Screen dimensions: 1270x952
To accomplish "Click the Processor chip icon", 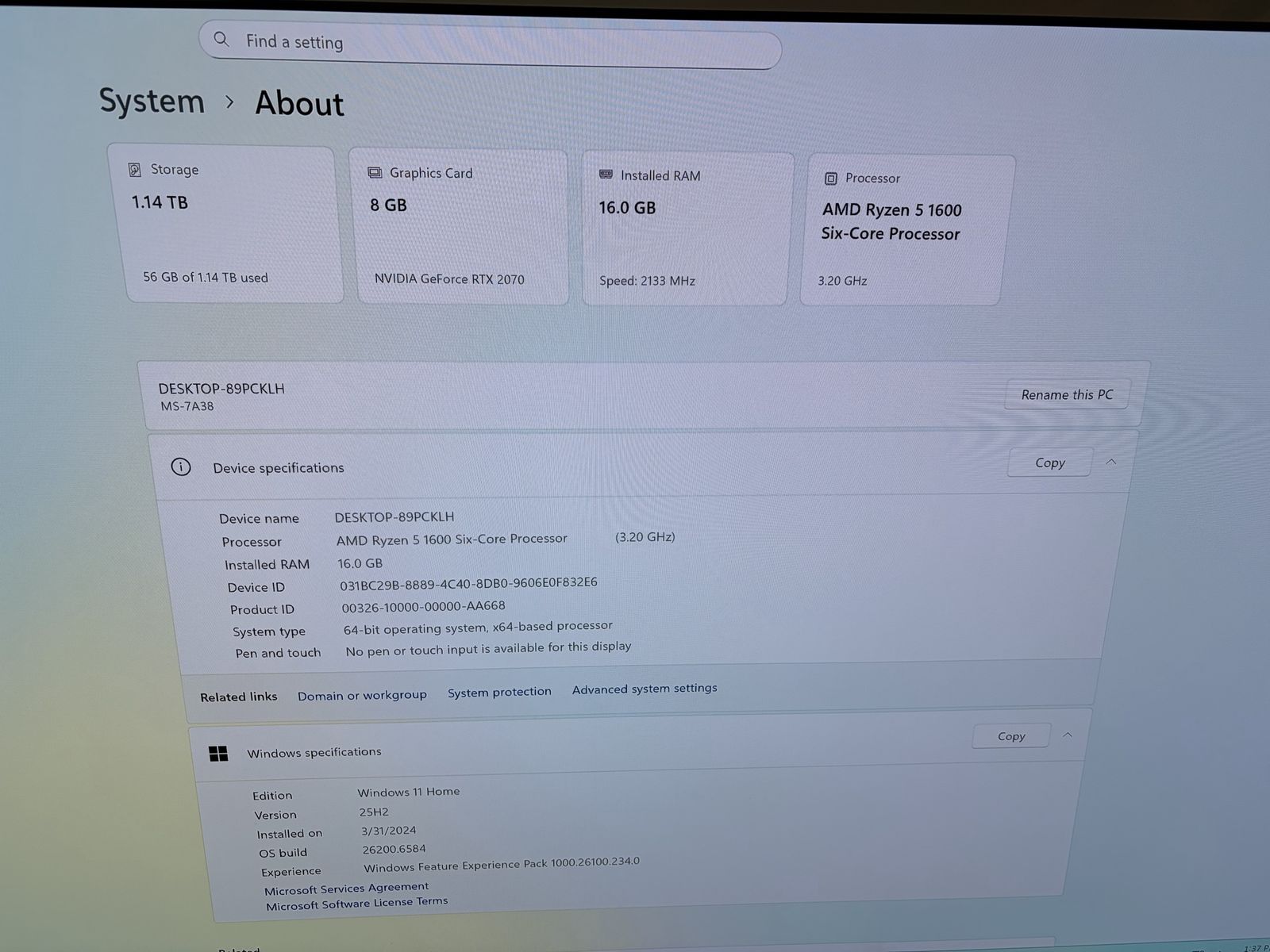I will pyautogui.click(x=830, y=178).
